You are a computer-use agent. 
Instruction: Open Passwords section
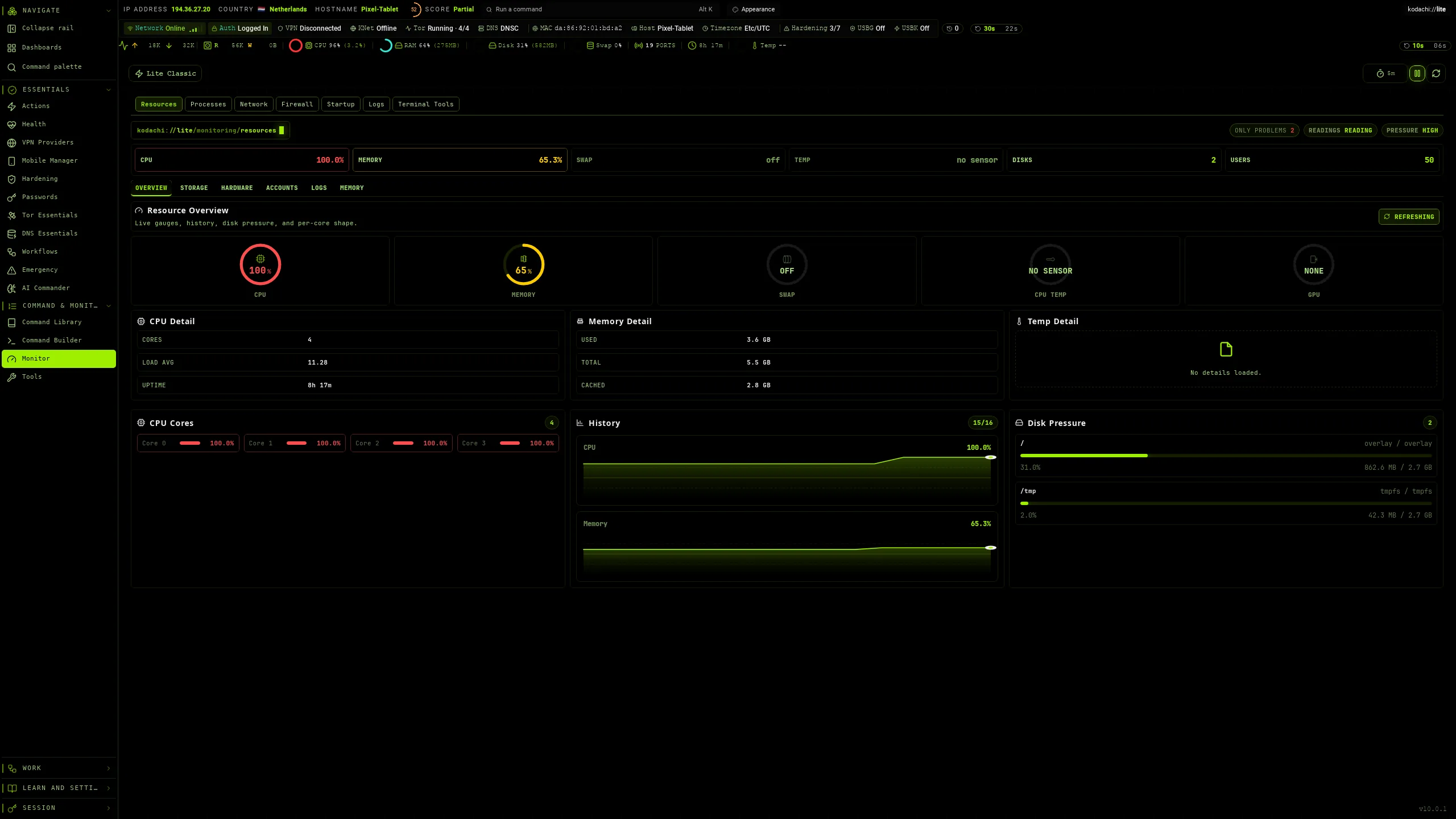click(59, 197)
